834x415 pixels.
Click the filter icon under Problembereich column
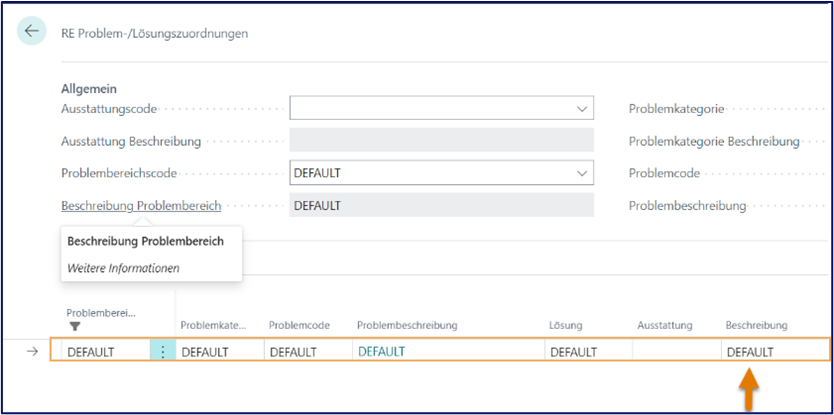pos(75,326)
